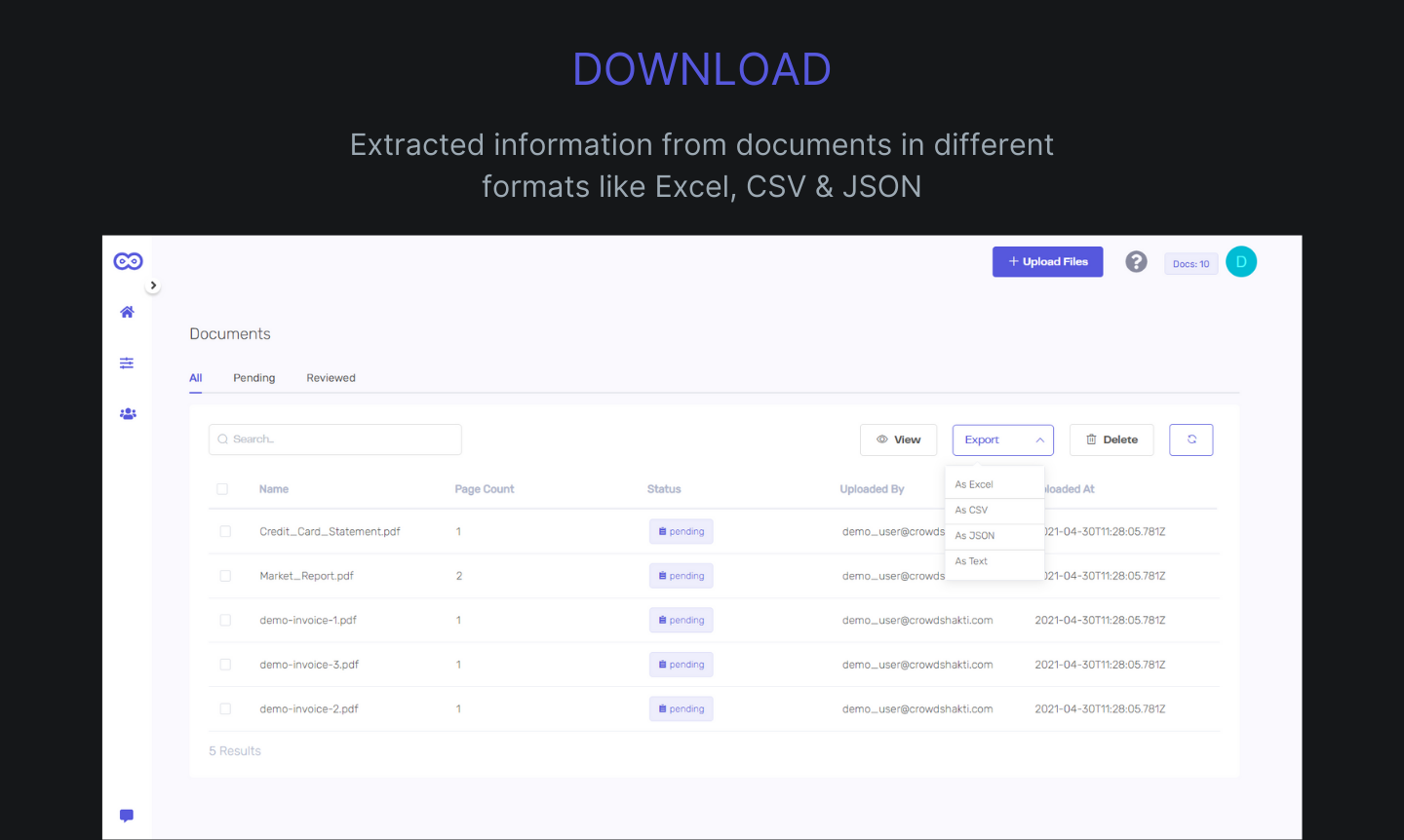Click the infinity logo icon in sidebar
The height and width of the screenshot is (840, 1404).
(x=128, y=261)
